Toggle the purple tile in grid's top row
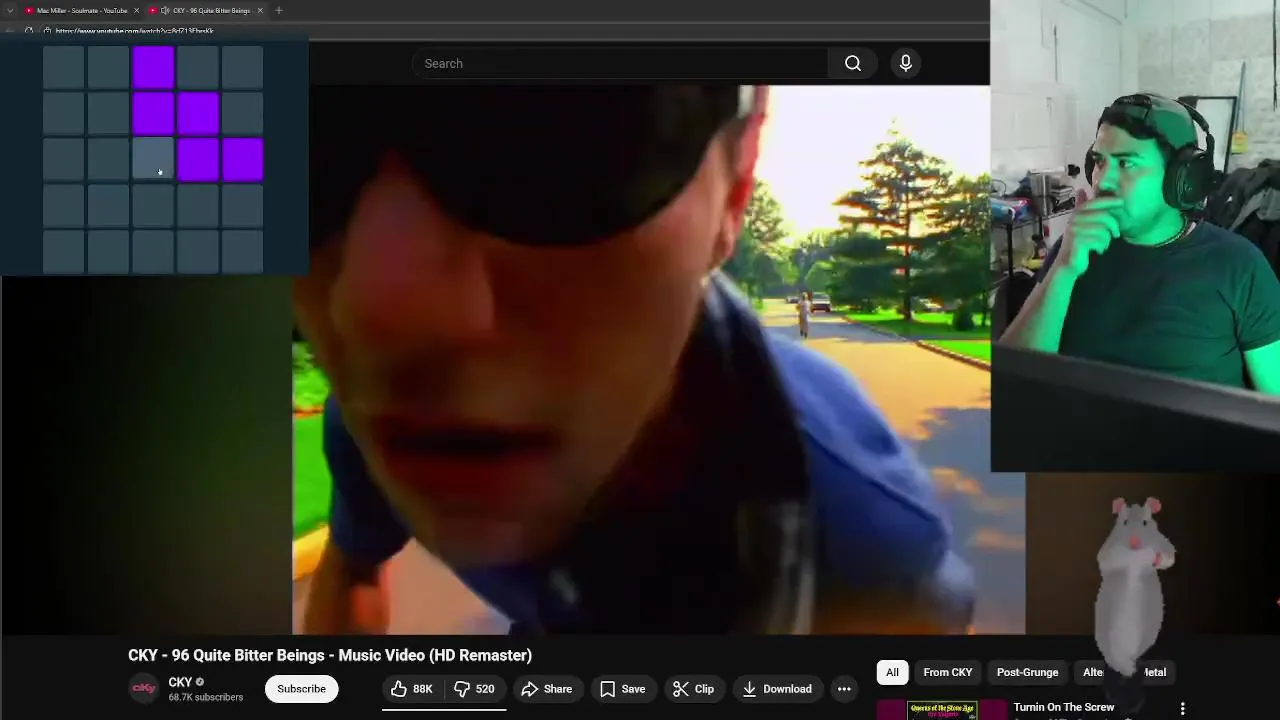The width and height of the screenshot is (1280, 720). click(153, 68)
